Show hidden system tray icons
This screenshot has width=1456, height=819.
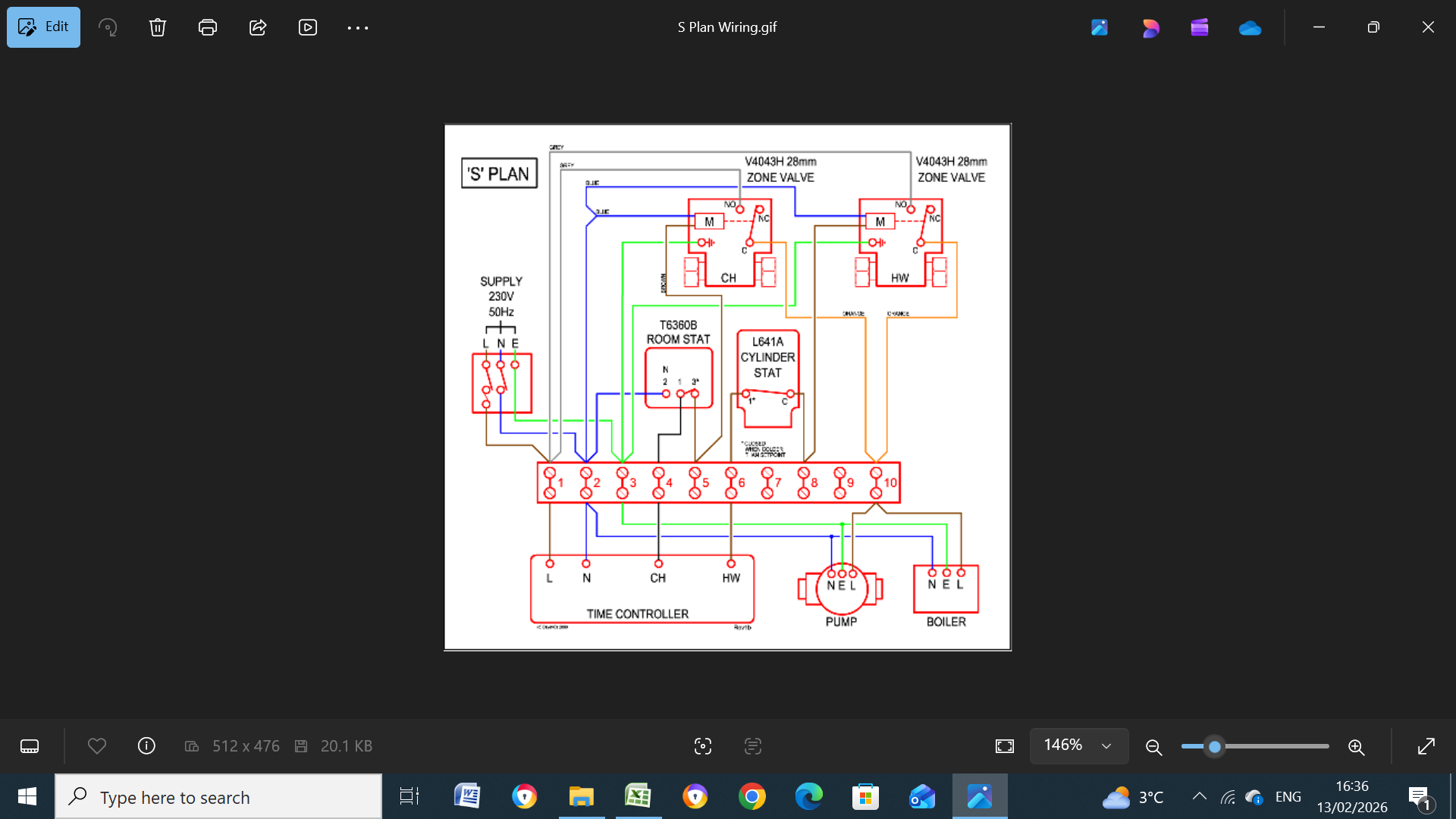point(1200,796)
